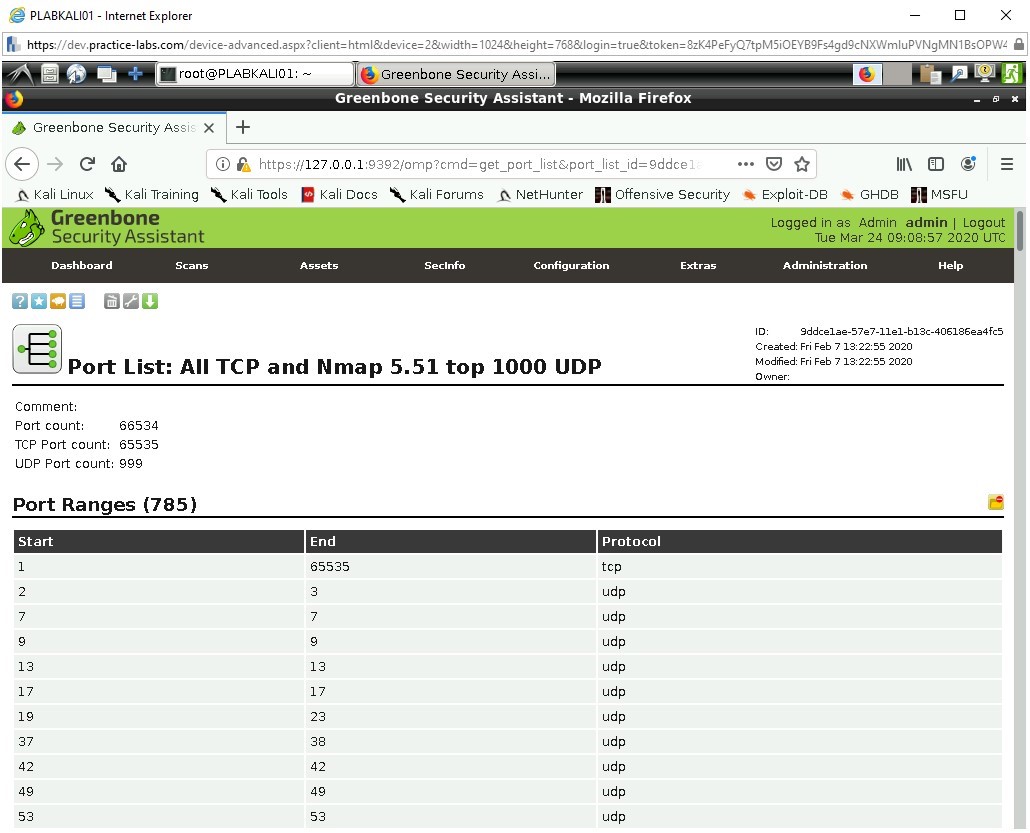Viewport: 1030px width, 833px height.
Task: Edit the port list with the wrench icon
Action: tap(131, 300)
